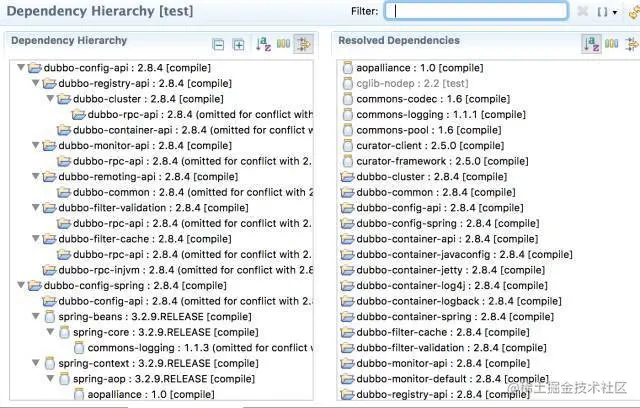Click aopalliance jar icon in Resolved Dependencies
640x408 pixels.
click(347, 68)
